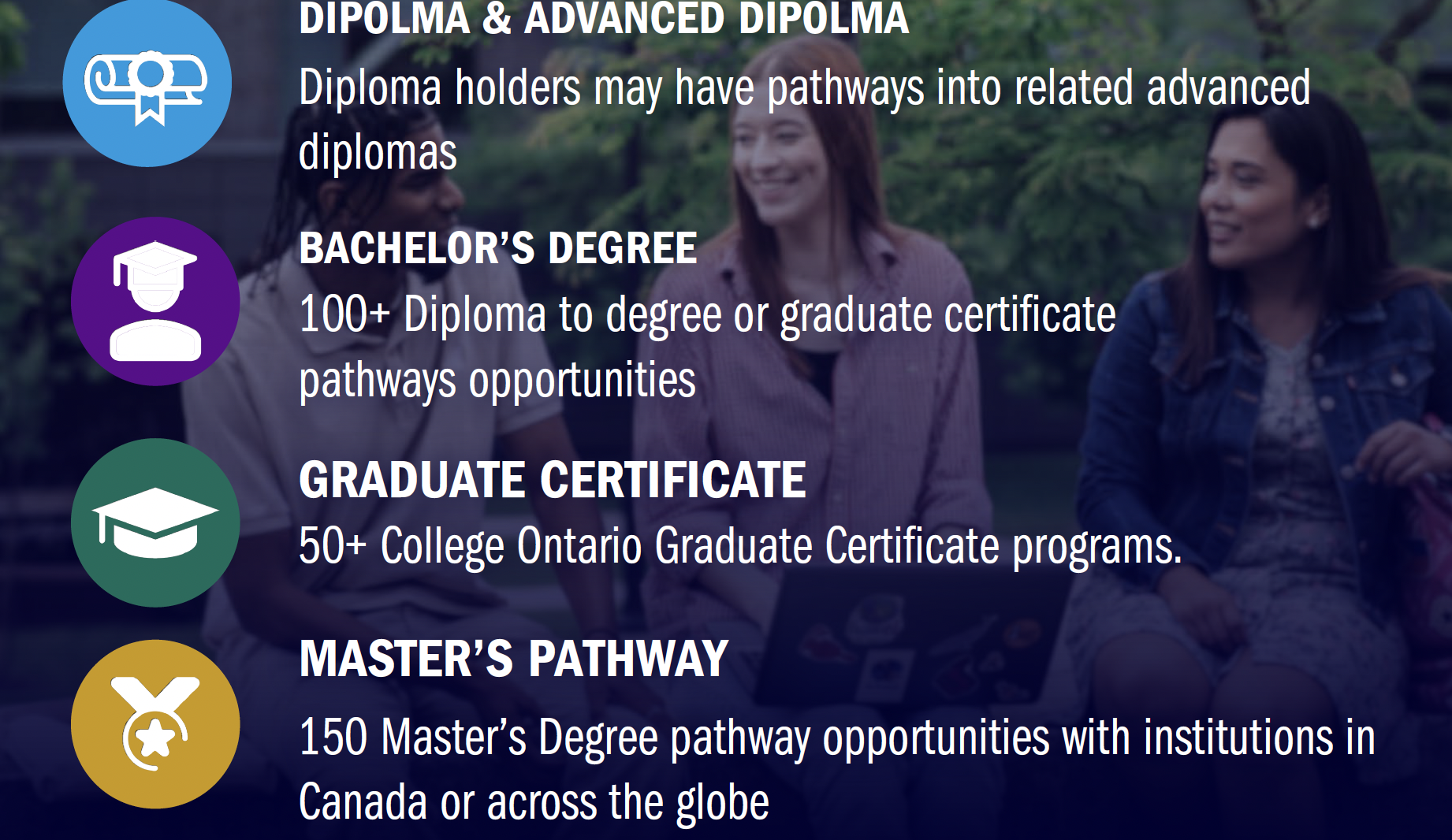The height and width of the screenshot is (840, 1452).
Task: Click the word 'globe' at the bottom
Action: click(723, 803)
